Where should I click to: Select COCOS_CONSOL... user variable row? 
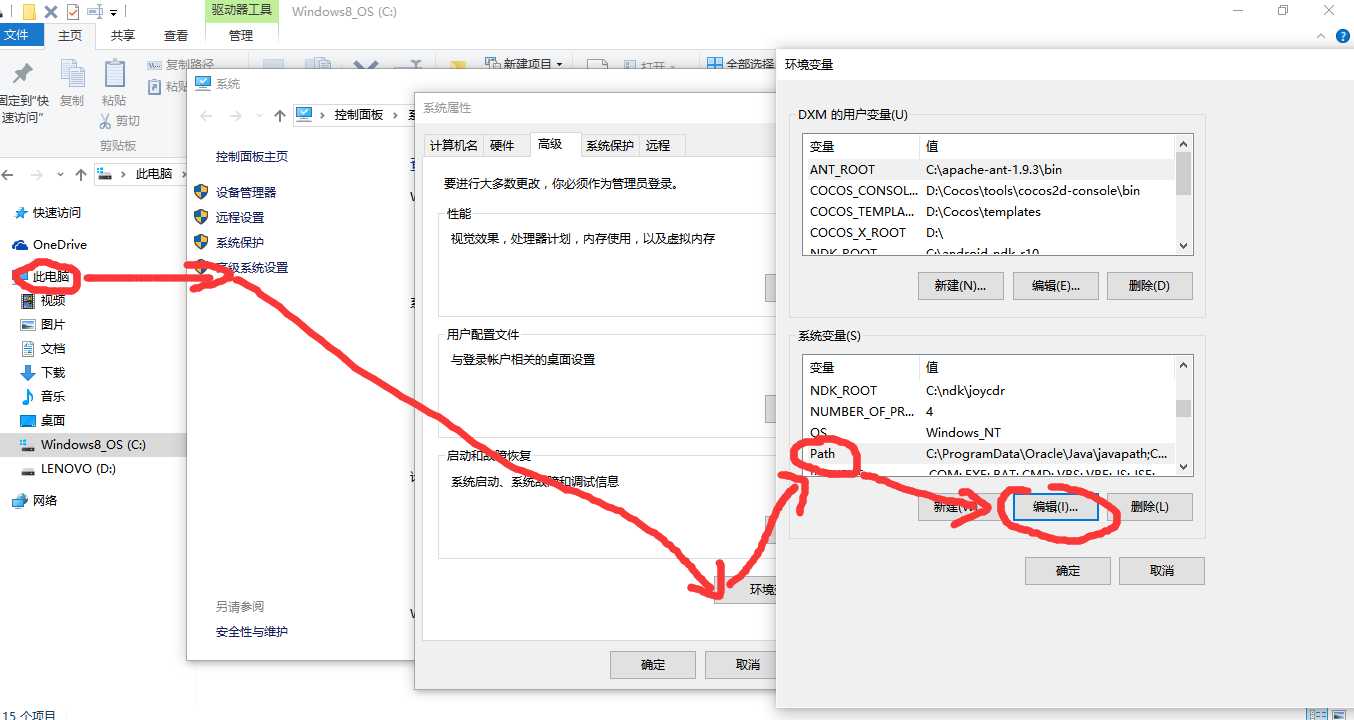coord(989,190)
